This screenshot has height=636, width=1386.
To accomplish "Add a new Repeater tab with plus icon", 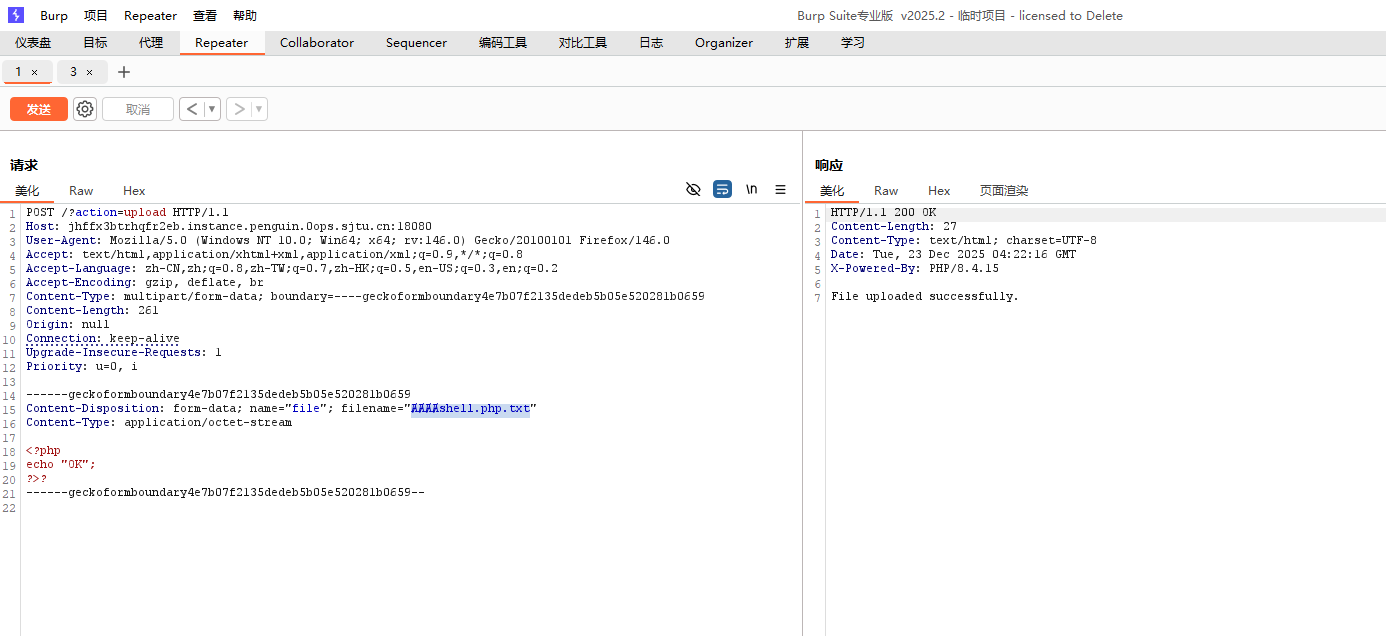I will [124, 72].
